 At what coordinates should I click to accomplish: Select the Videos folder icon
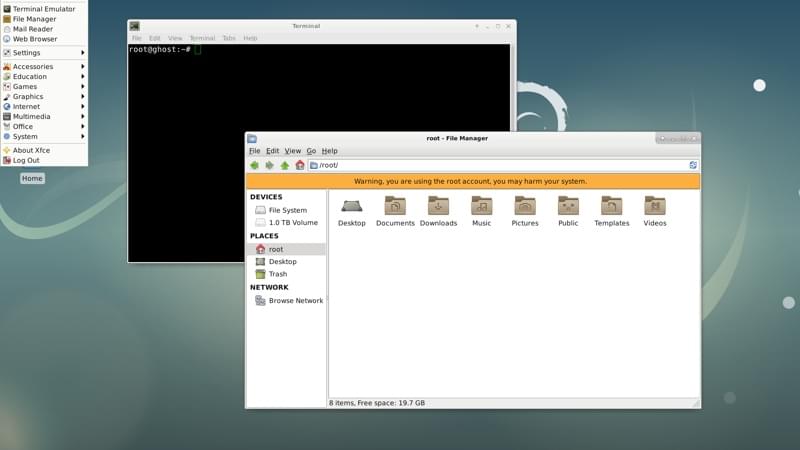coord(655,212)
